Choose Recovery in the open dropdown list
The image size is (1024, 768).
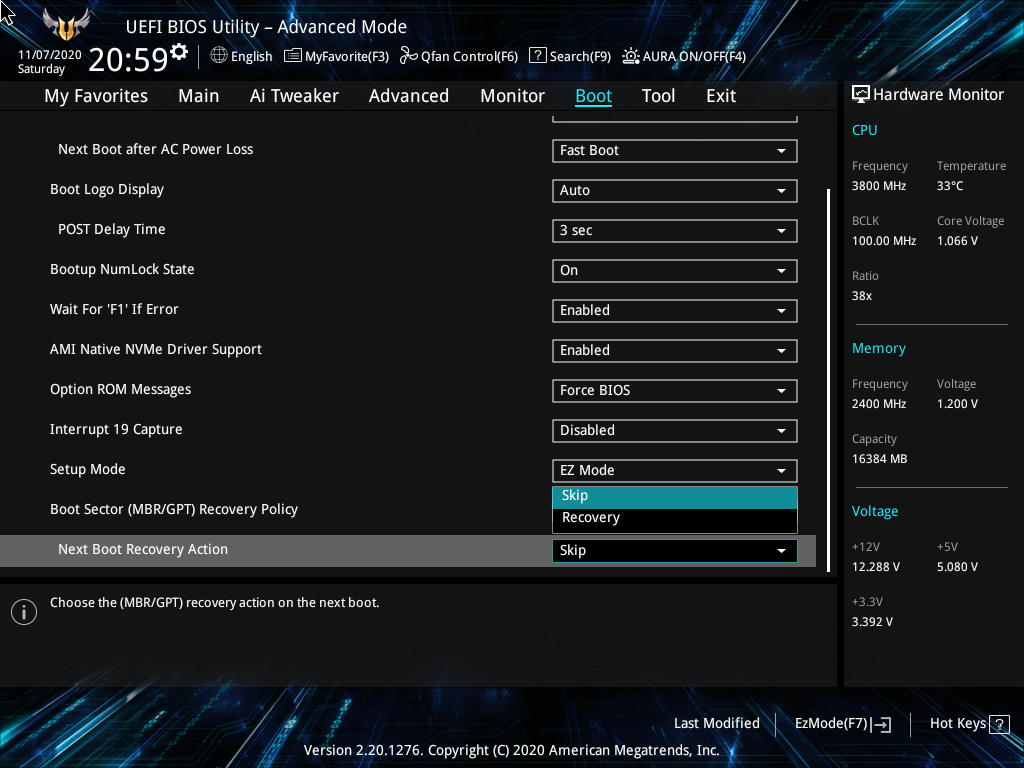(x=675, y=518)
